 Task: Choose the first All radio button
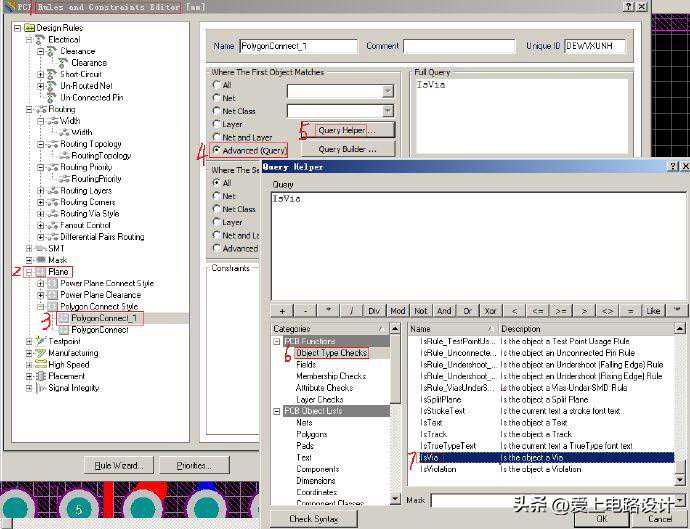[x=215, y=85]
